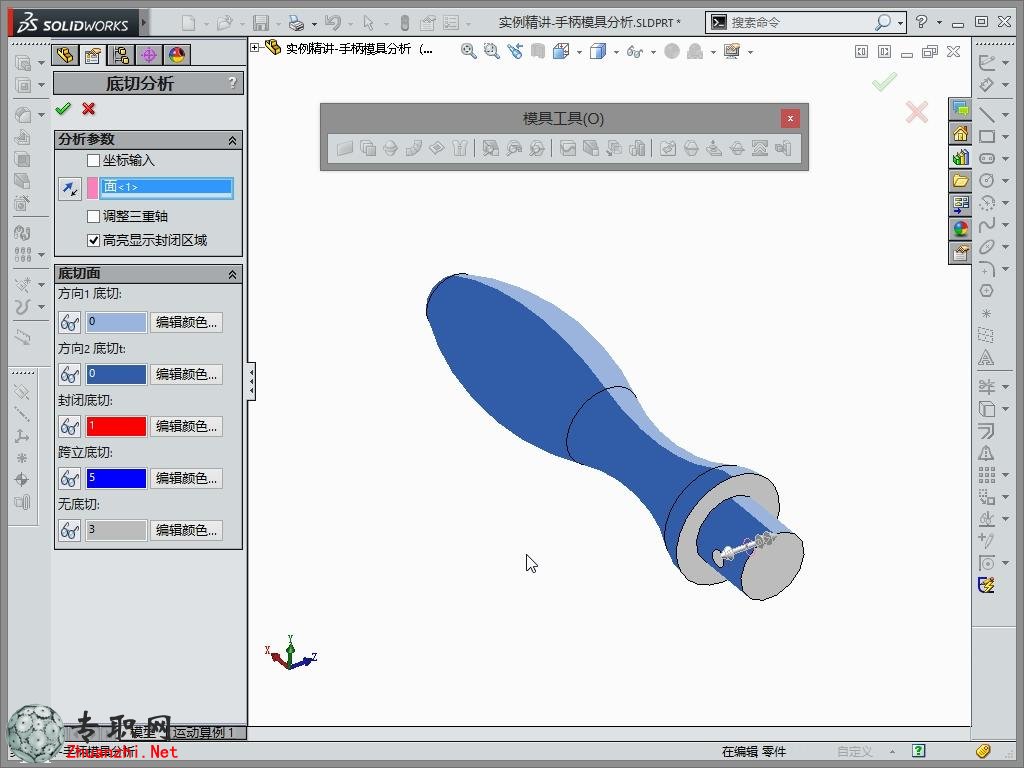Image resolution: width=1024 pixels, height=768 pixels.
Task: Click 封闭底切 red color swatch
Action: [116, 426]
